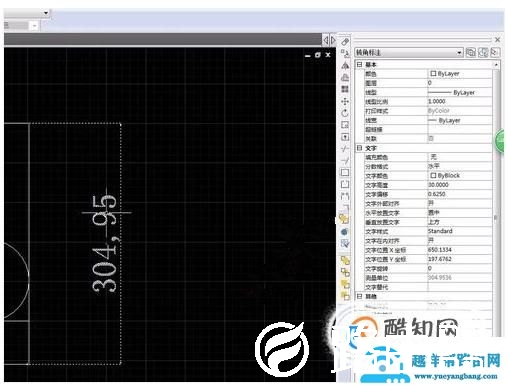This screenshot has width=507, height=387.
Task: Select the Scale tool
Action: [x=345, y=125]
